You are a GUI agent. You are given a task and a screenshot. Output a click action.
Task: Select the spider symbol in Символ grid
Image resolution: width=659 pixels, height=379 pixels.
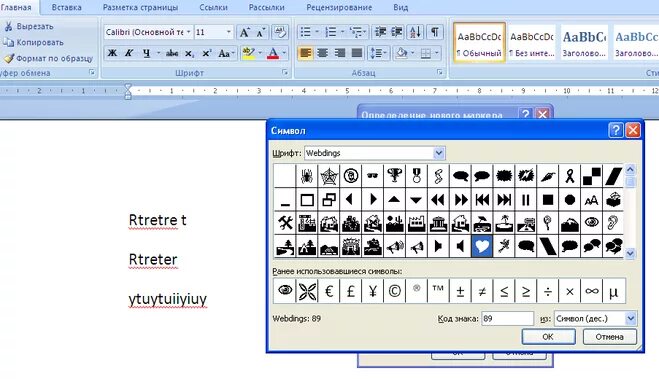pos(307,176)
